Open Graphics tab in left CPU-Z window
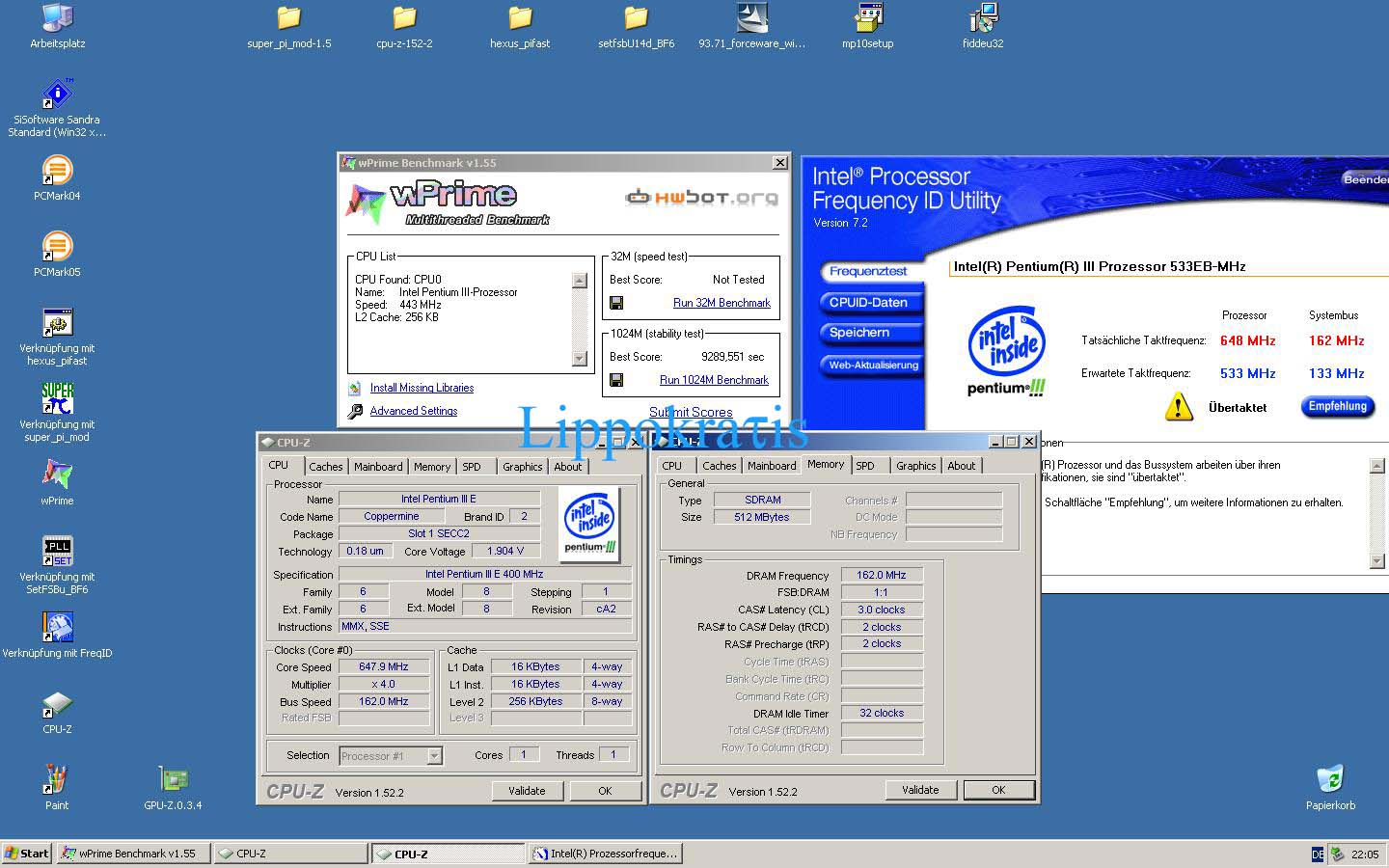This screenshot has height=868, width=1389. pyautogui.click(x=523, y=467)
